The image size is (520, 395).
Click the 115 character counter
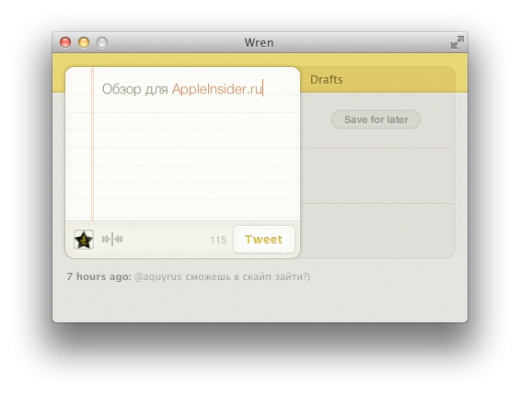point(218,240)
